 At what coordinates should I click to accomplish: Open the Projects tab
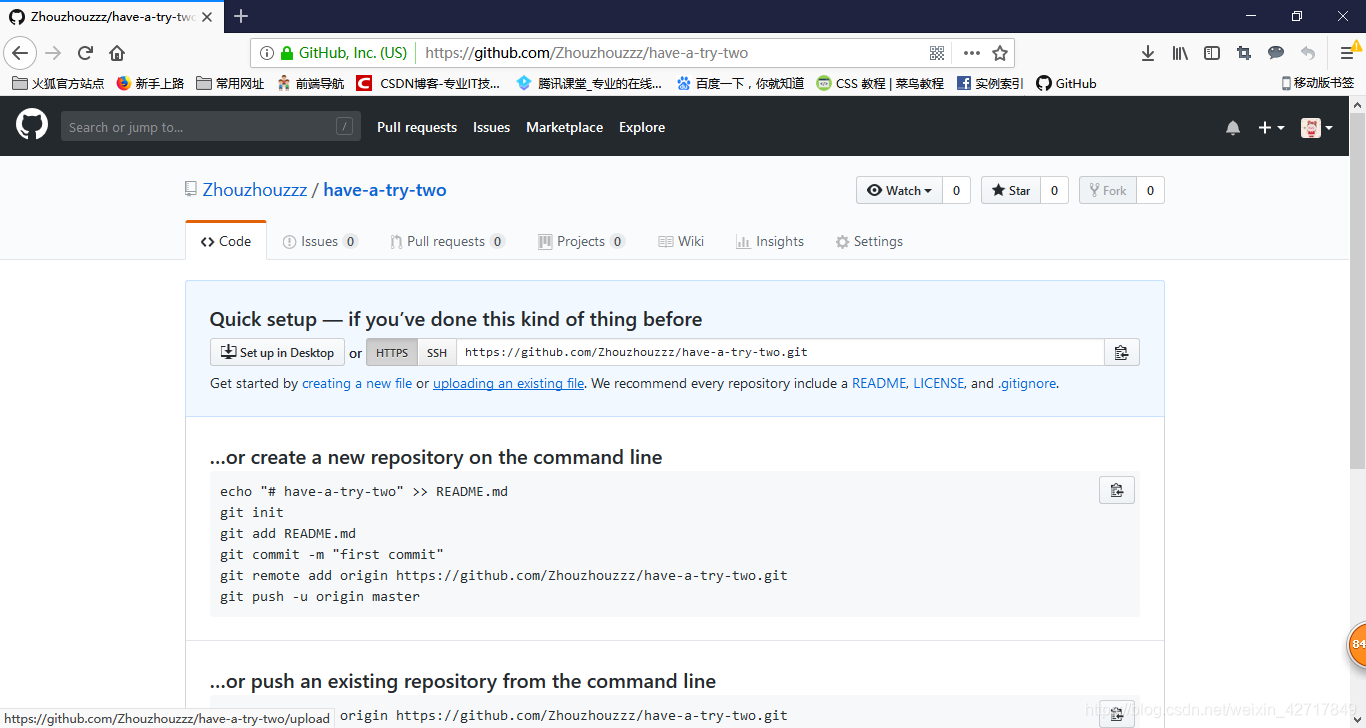(x=581, y=241)
